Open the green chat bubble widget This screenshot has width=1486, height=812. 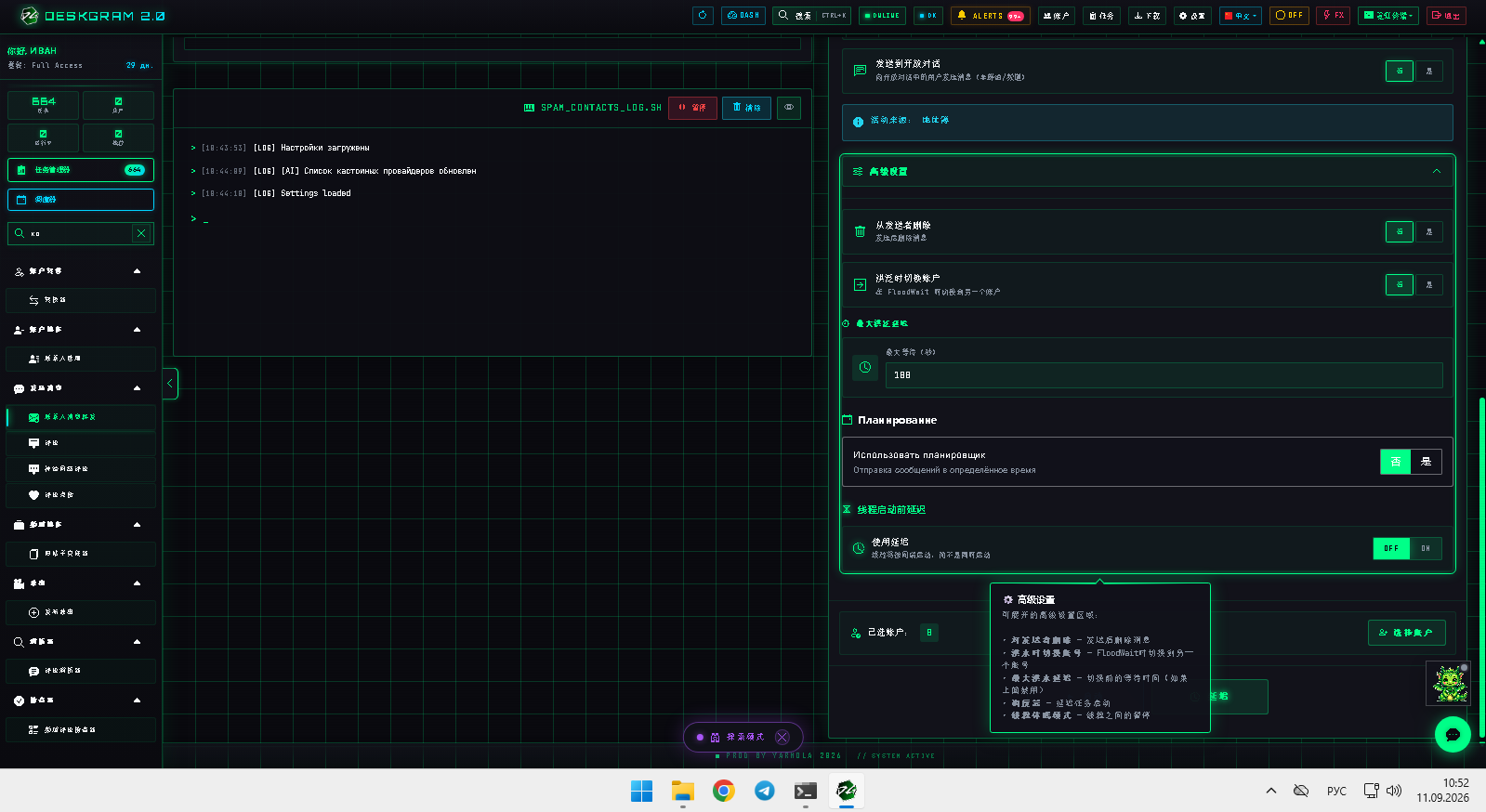1453,734
